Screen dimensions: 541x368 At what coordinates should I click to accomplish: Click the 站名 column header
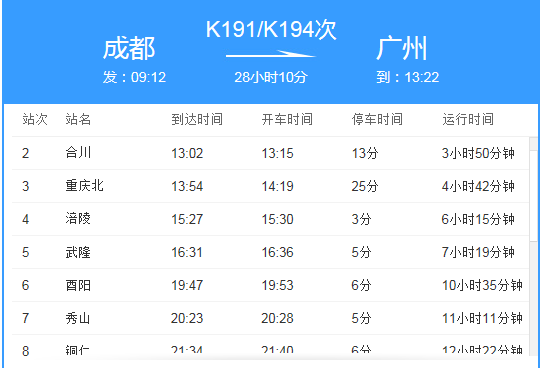coord(78,119)
